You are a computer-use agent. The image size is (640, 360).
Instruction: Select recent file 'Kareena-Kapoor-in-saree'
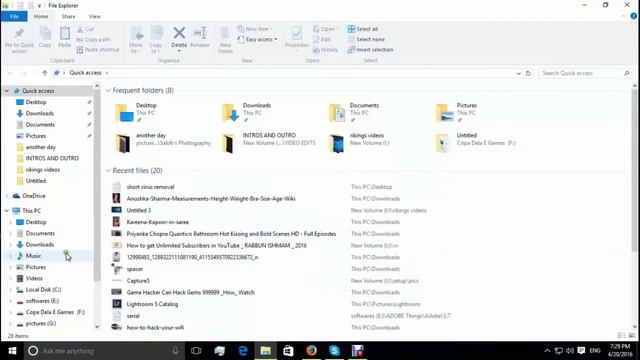(x=158, y=222)
